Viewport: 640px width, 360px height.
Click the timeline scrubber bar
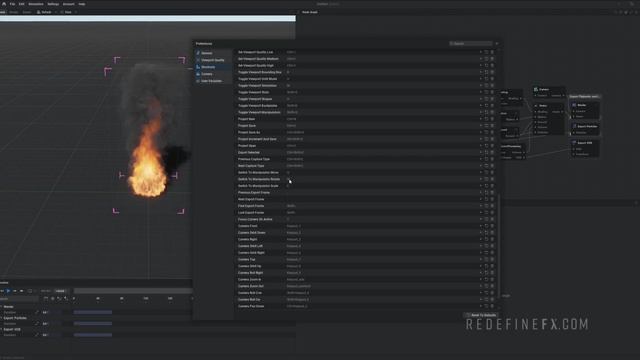(133, 291)
